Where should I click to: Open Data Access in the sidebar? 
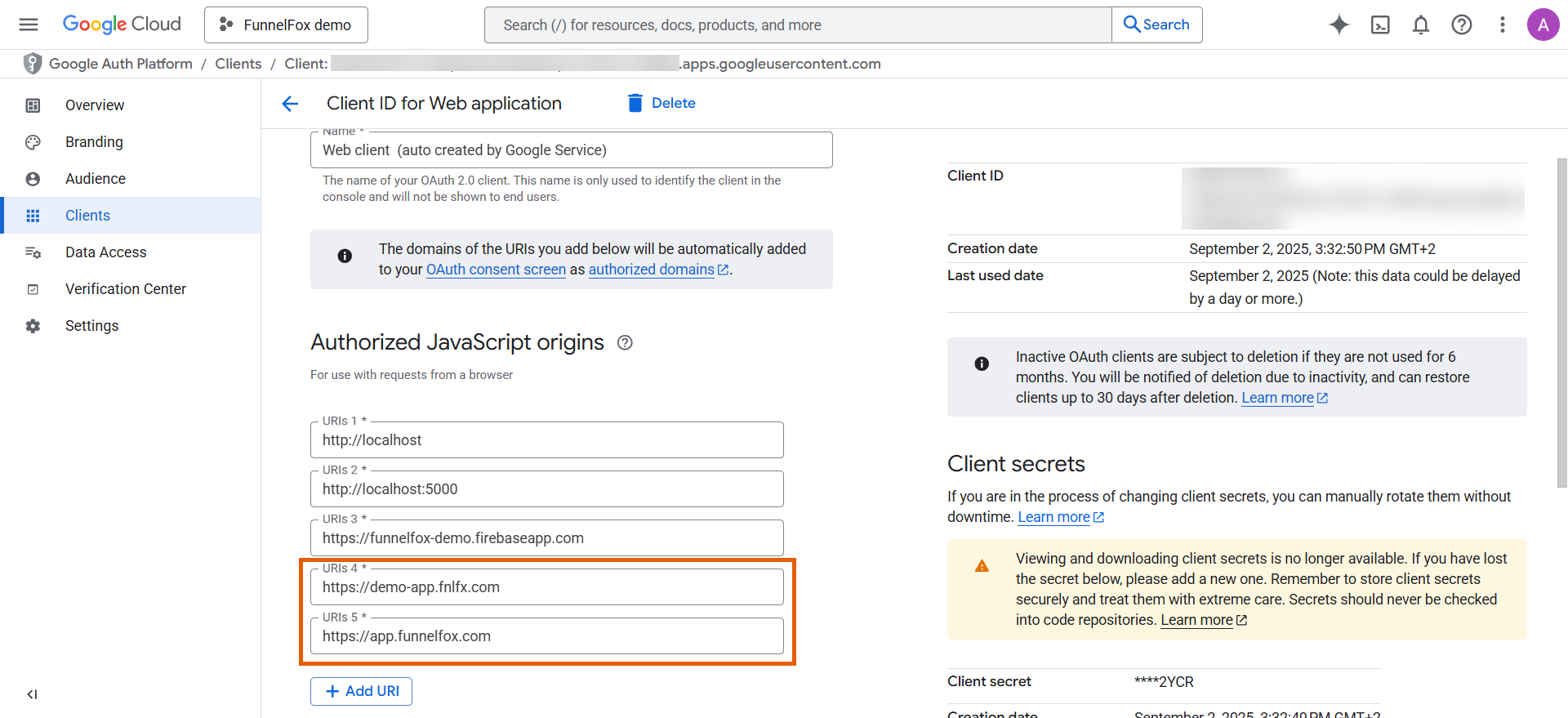pos(131,252)
